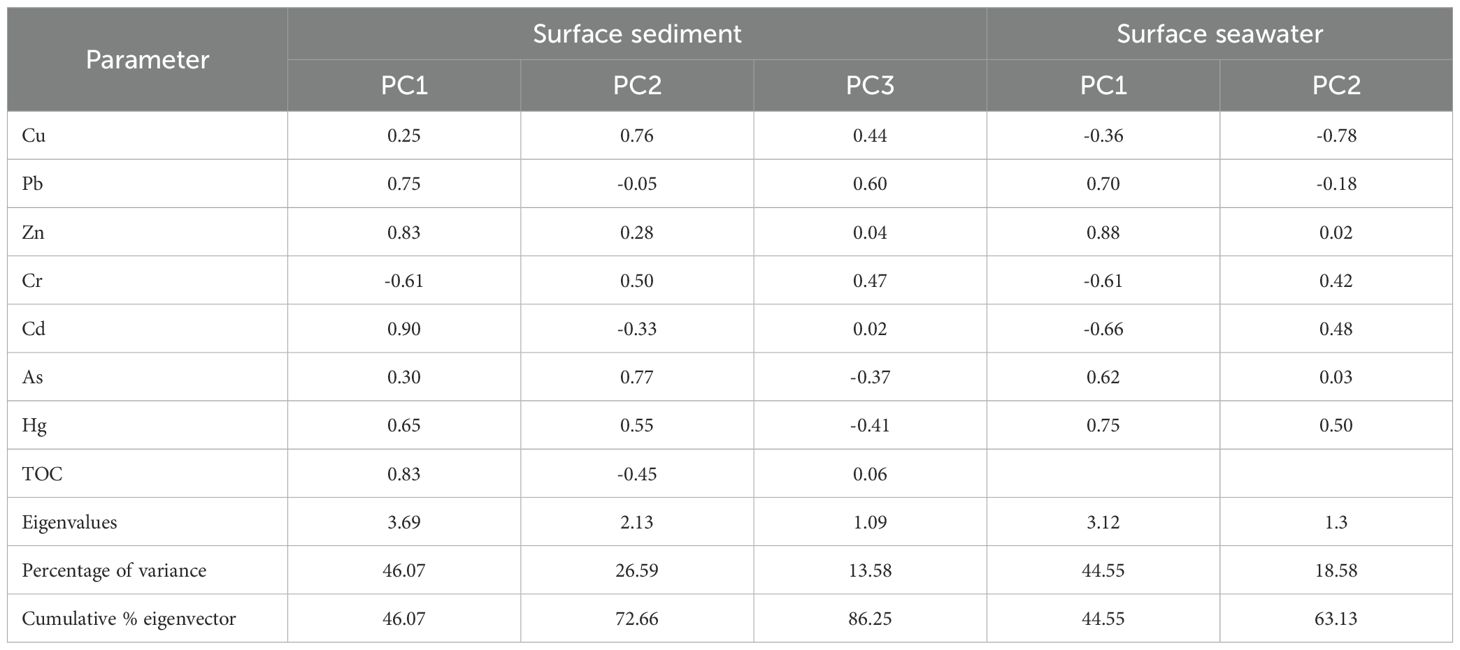Click the As row label

(33, 377)
